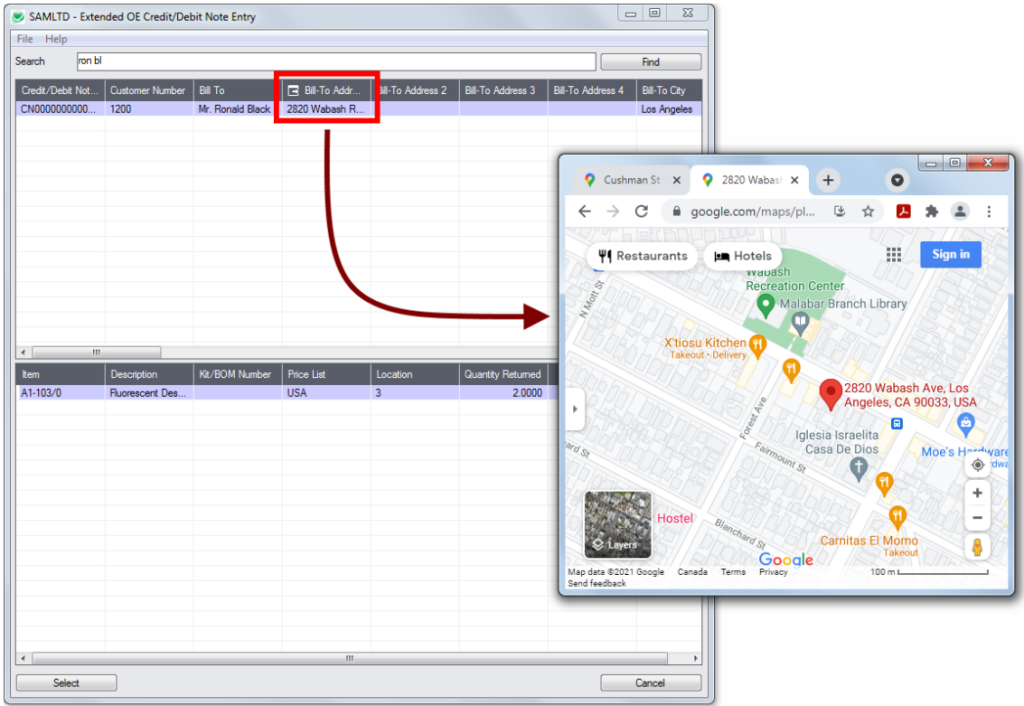Screen dimensions: 1024x706
Task: Open a new browser tab
Action: coord(828,180)
